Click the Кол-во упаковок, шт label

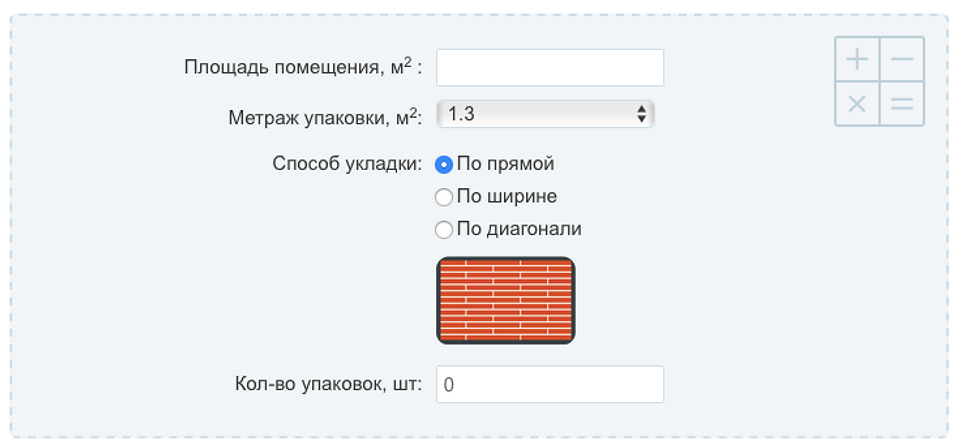[x=329, y=385]
